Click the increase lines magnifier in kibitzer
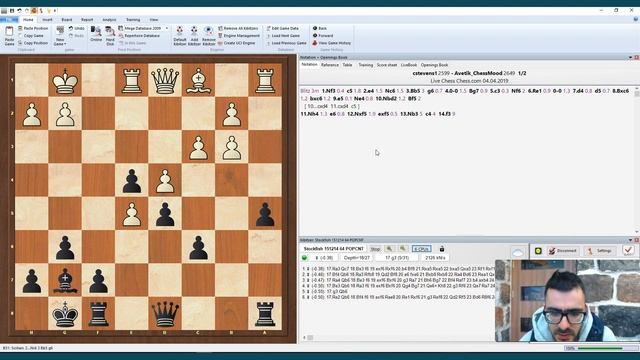The image size is (640, 360). 403,249
